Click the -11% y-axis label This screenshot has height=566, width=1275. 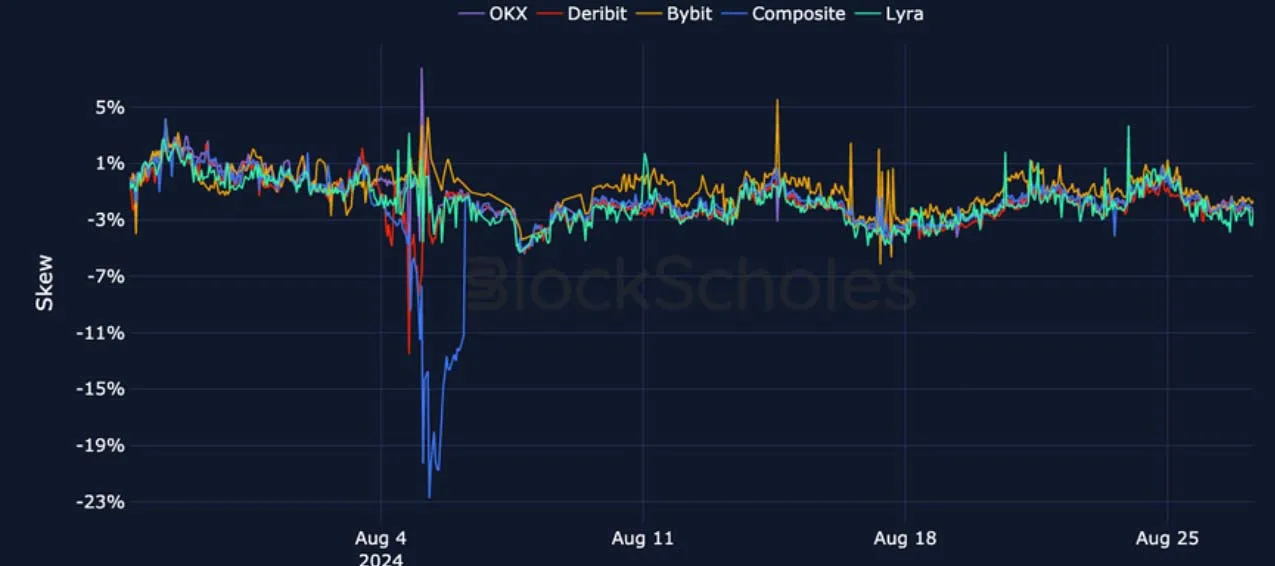coord(103,333)
